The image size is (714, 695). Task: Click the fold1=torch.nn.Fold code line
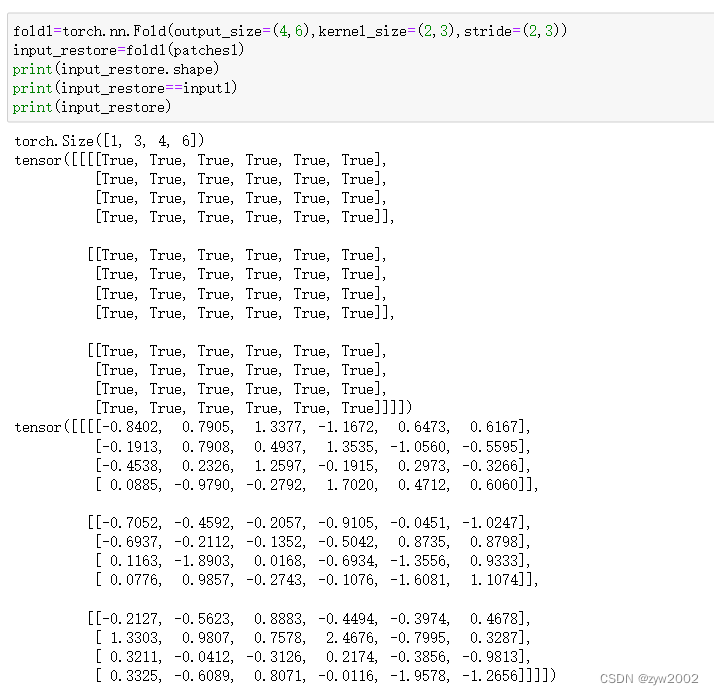(x=290, y=31)
